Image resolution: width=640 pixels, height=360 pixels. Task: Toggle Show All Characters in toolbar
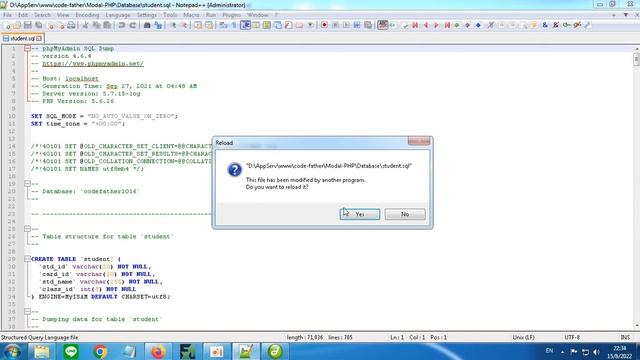[234, 25]
